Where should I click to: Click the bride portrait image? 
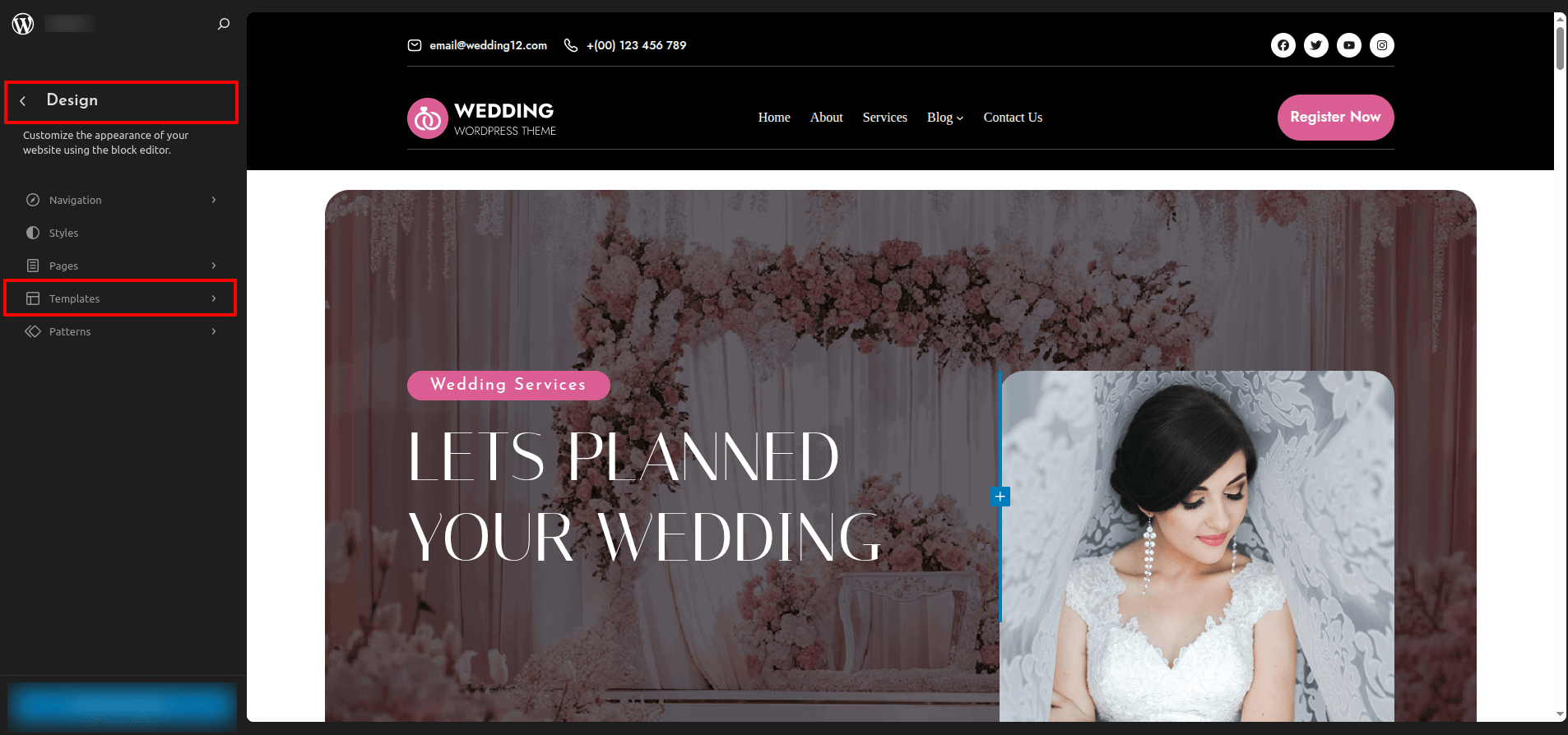[1196, 546]
